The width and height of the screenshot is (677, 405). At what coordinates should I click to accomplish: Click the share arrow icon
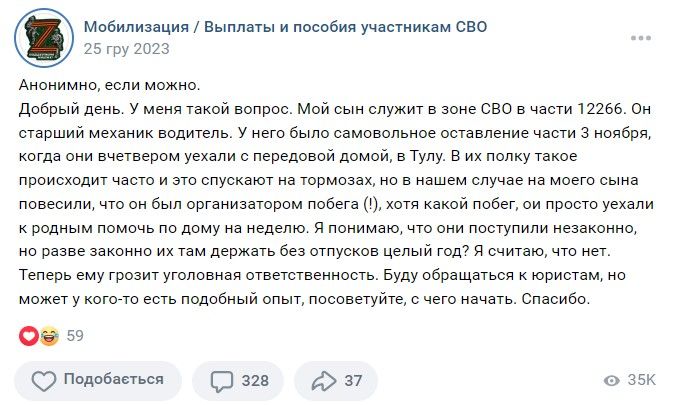click(324, 381)
